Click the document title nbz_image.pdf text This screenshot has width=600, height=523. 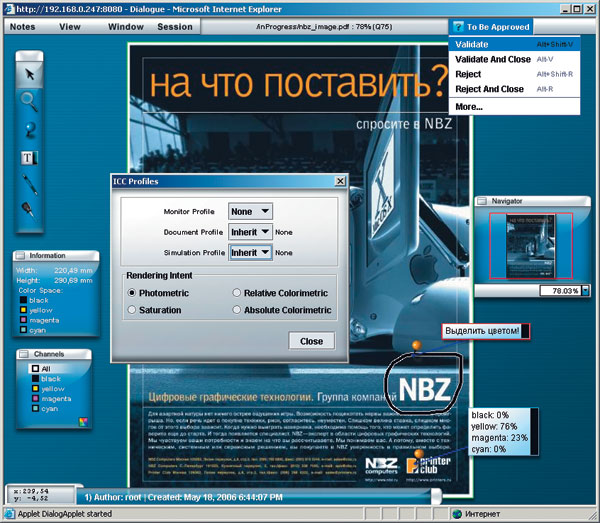point(323,27)
